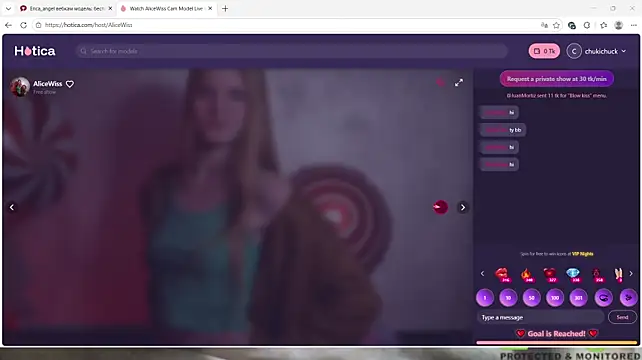
Task: Click the Search for models field
Action: 292,51
